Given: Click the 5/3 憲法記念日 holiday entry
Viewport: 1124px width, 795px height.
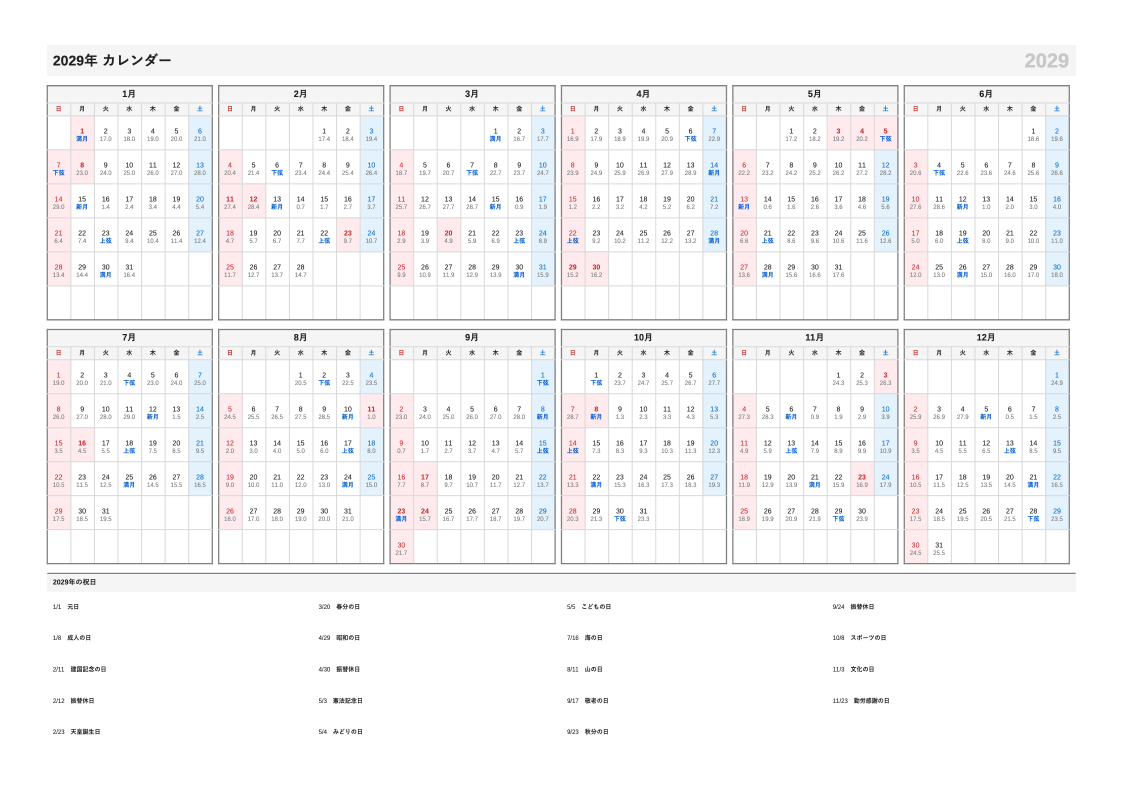Looking at the screenshot, I should (x=340, y=700).
